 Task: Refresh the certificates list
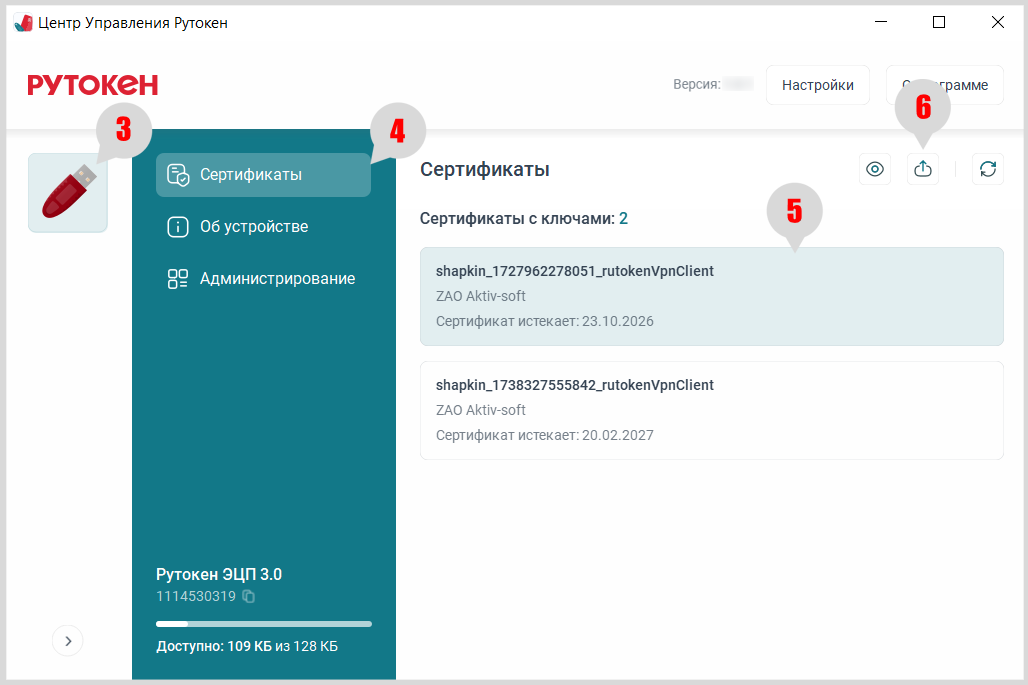point(988,169)
